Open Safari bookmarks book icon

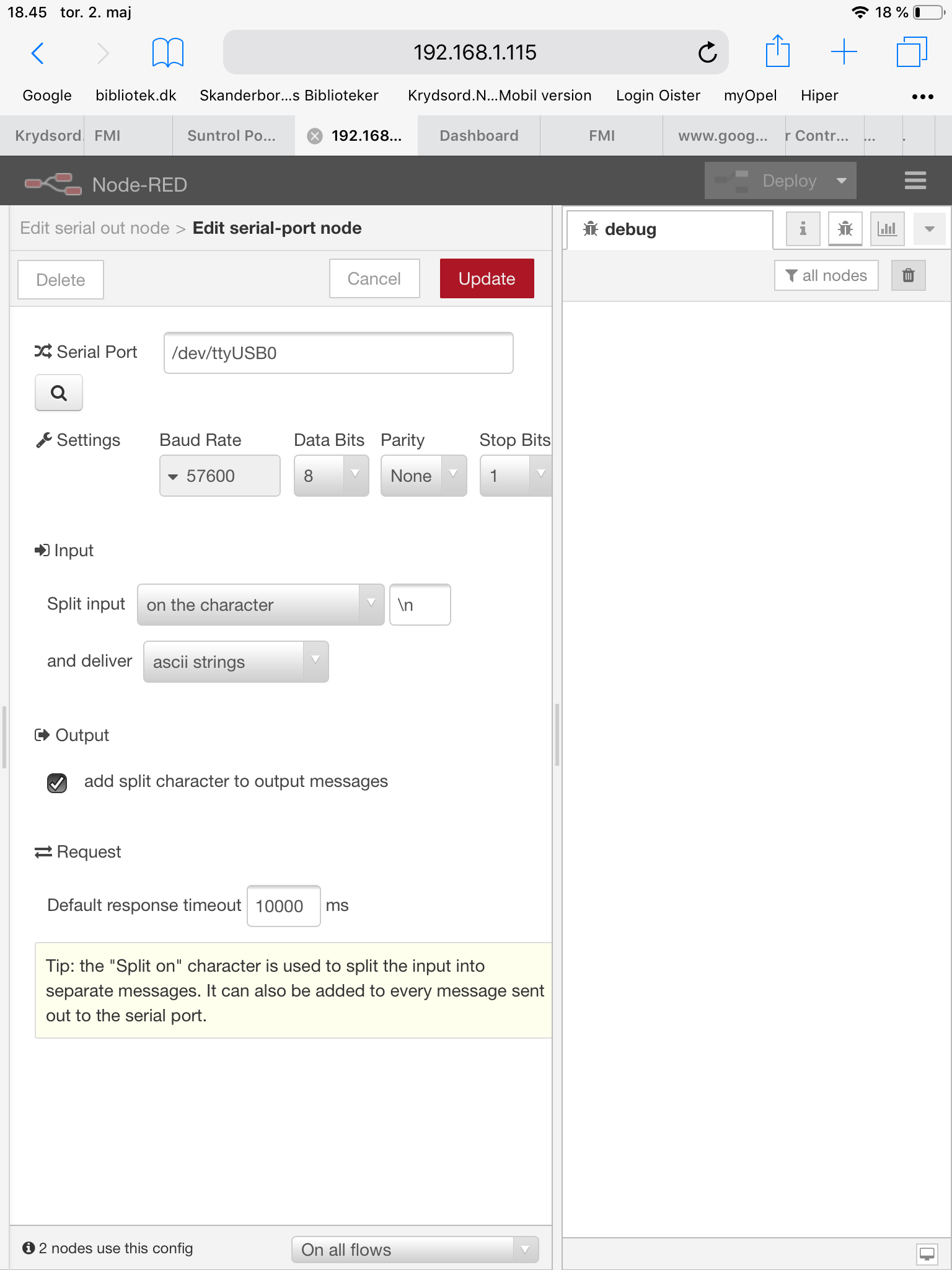(168, 53)
